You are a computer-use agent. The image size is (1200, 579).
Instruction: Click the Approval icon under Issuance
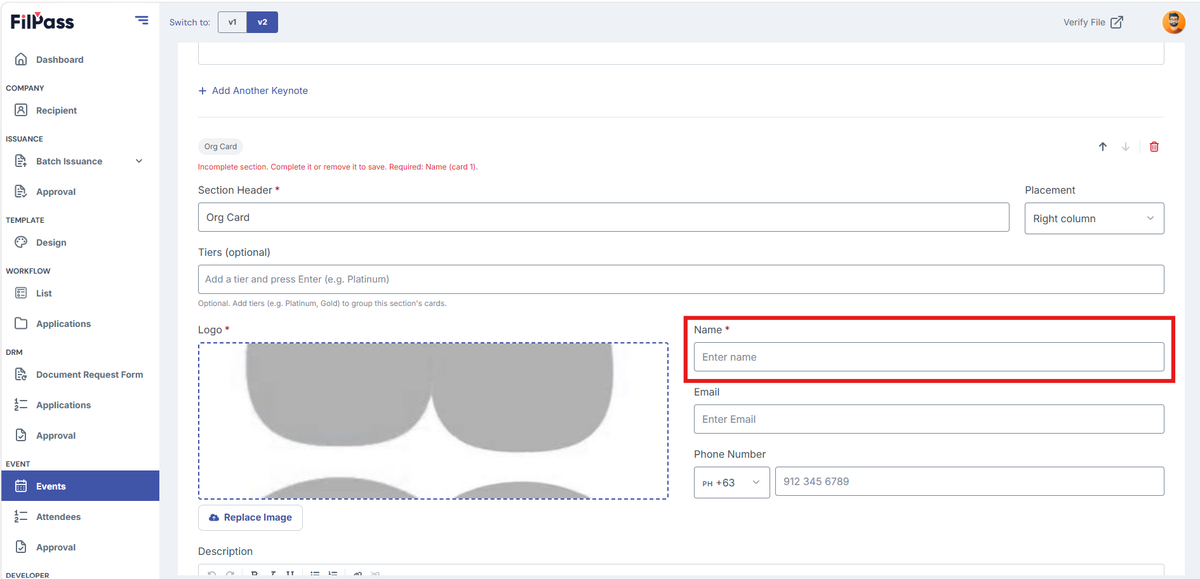tap(21, 192)
